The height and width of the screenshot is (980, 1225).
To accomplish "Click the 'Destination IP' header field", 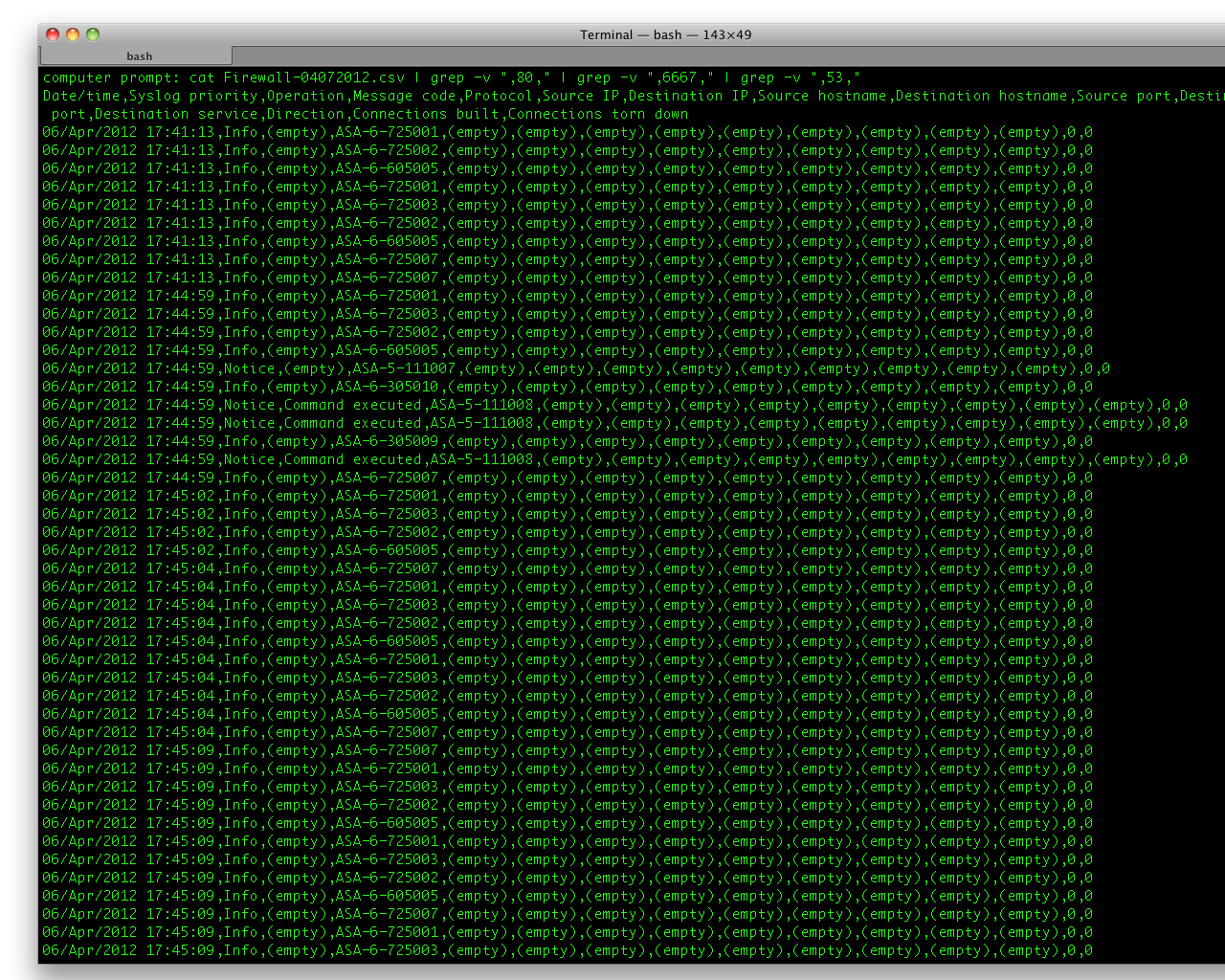I will [x=689, y=96].
